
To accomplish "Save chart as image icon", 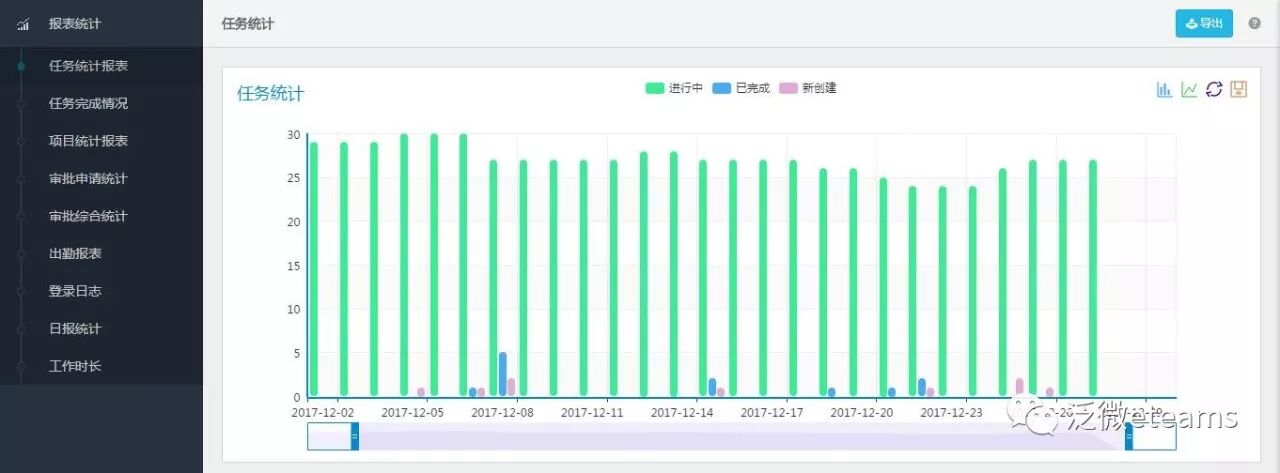I will click(x=1238, y=89).
